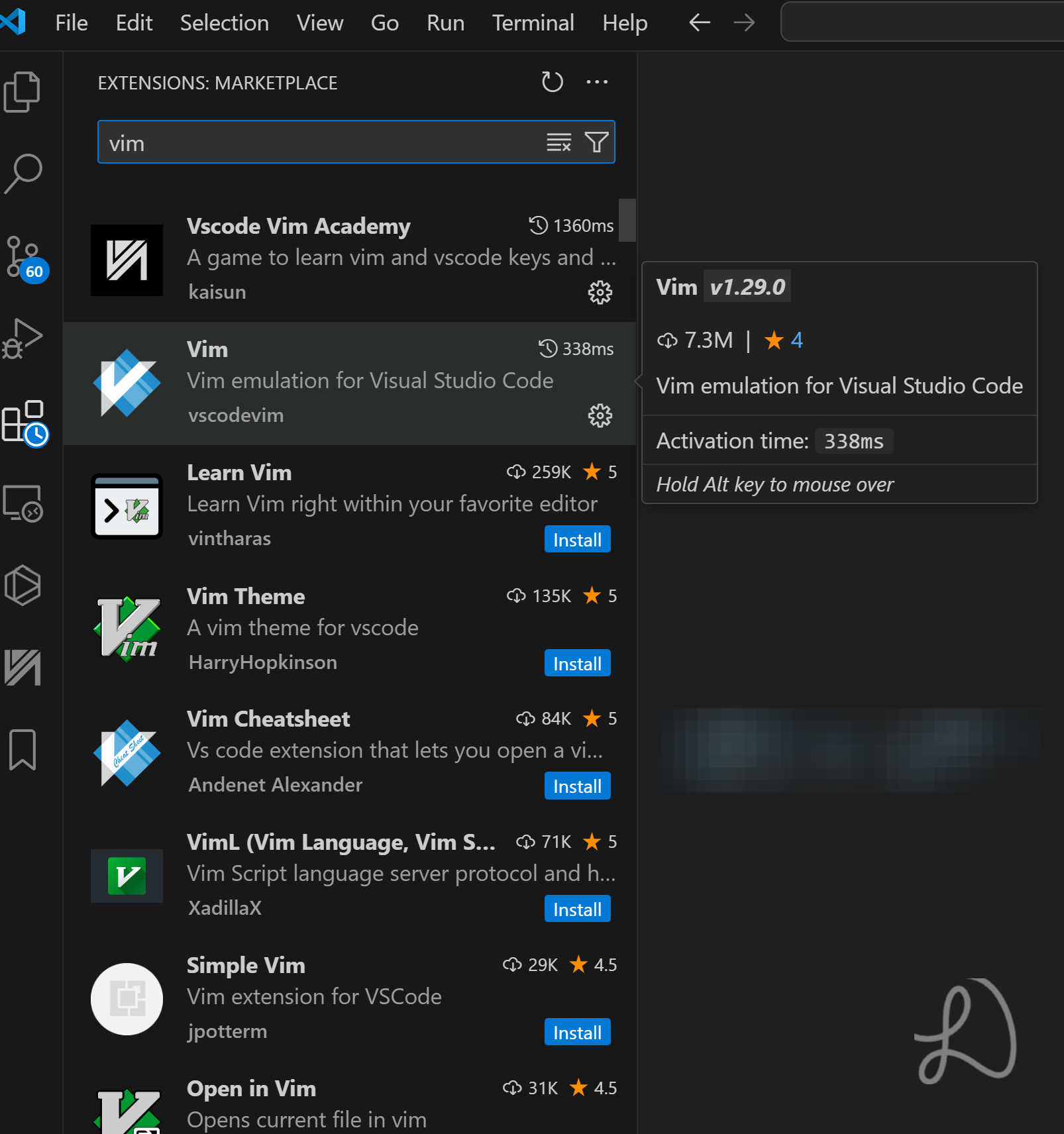The image size is (1064, 1134).
Task: Select the Simple Vim extension title
Action: tap(246, 966)
